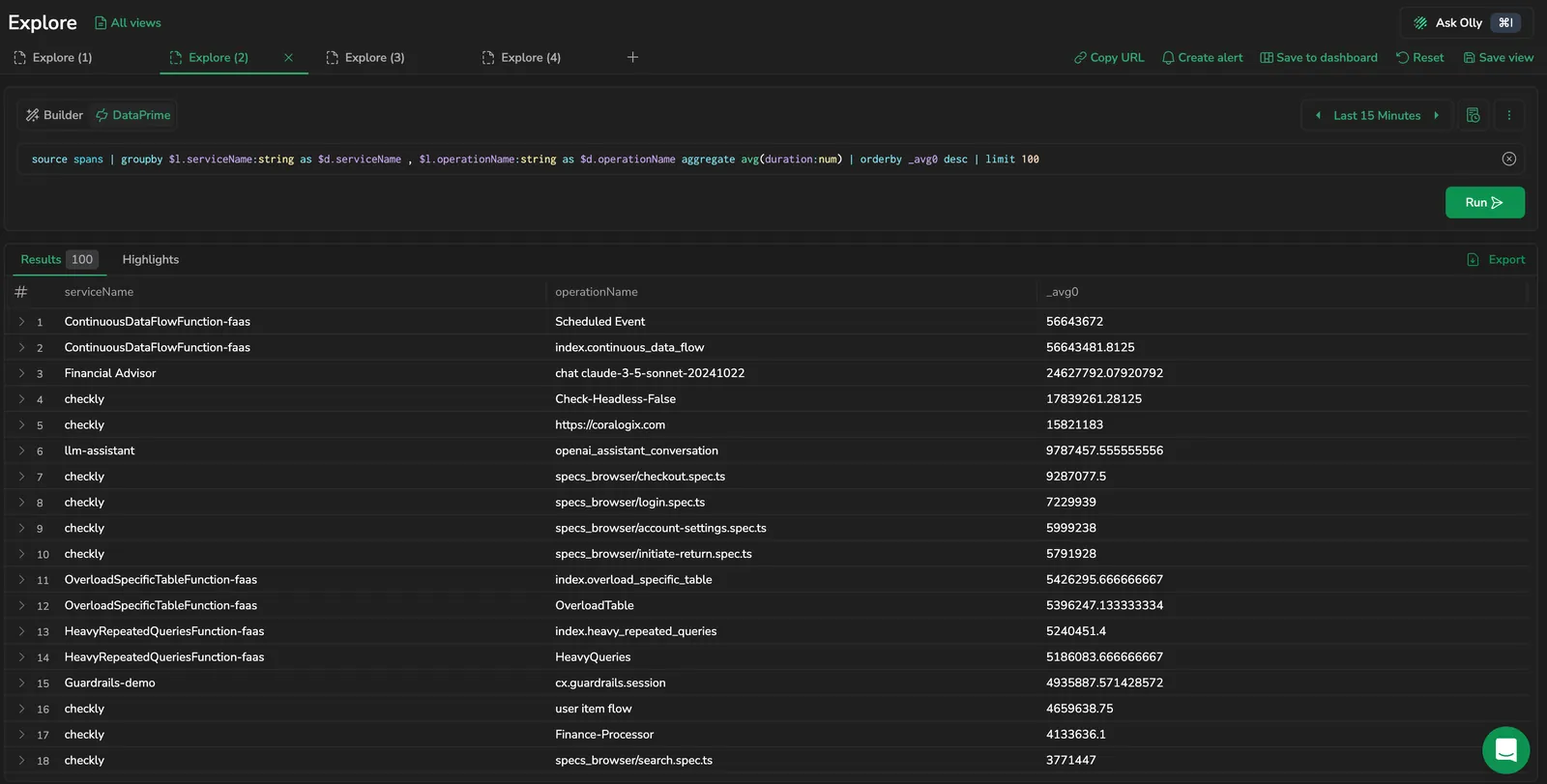Expand row 2 index.continuous_data_flow
Screen dimensions: 1547x784
point(21,347)
